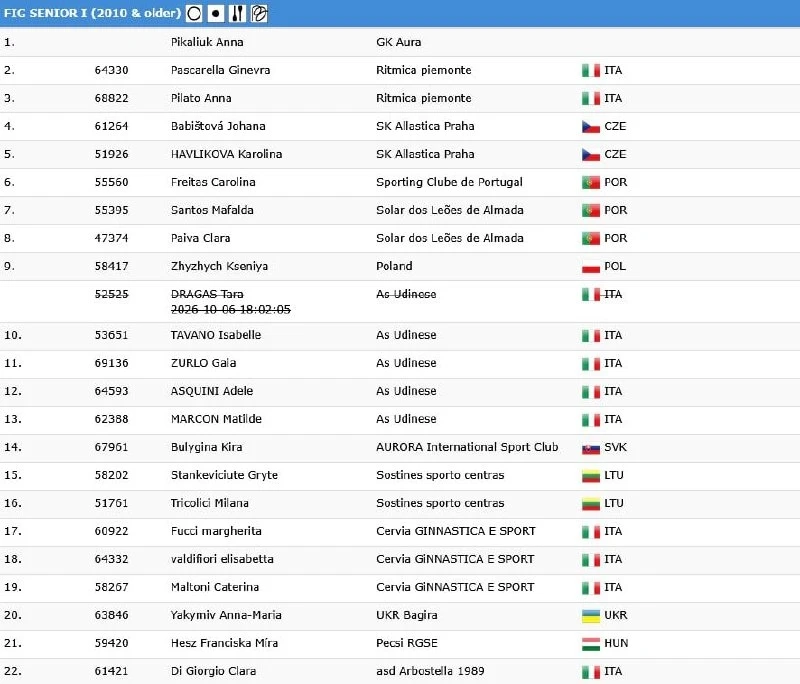Screen dimensions: 800x684
Task: Click ID number "47374"
Action: click(x=111, y=238)
